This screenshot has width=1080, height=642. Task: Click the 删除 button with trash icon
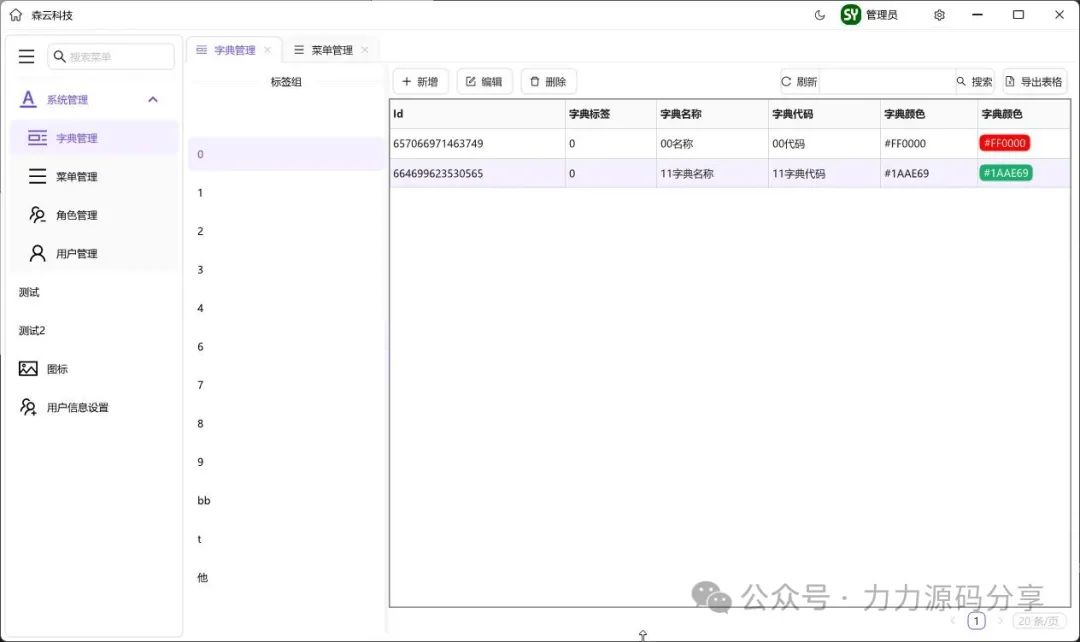pos(548,82)
